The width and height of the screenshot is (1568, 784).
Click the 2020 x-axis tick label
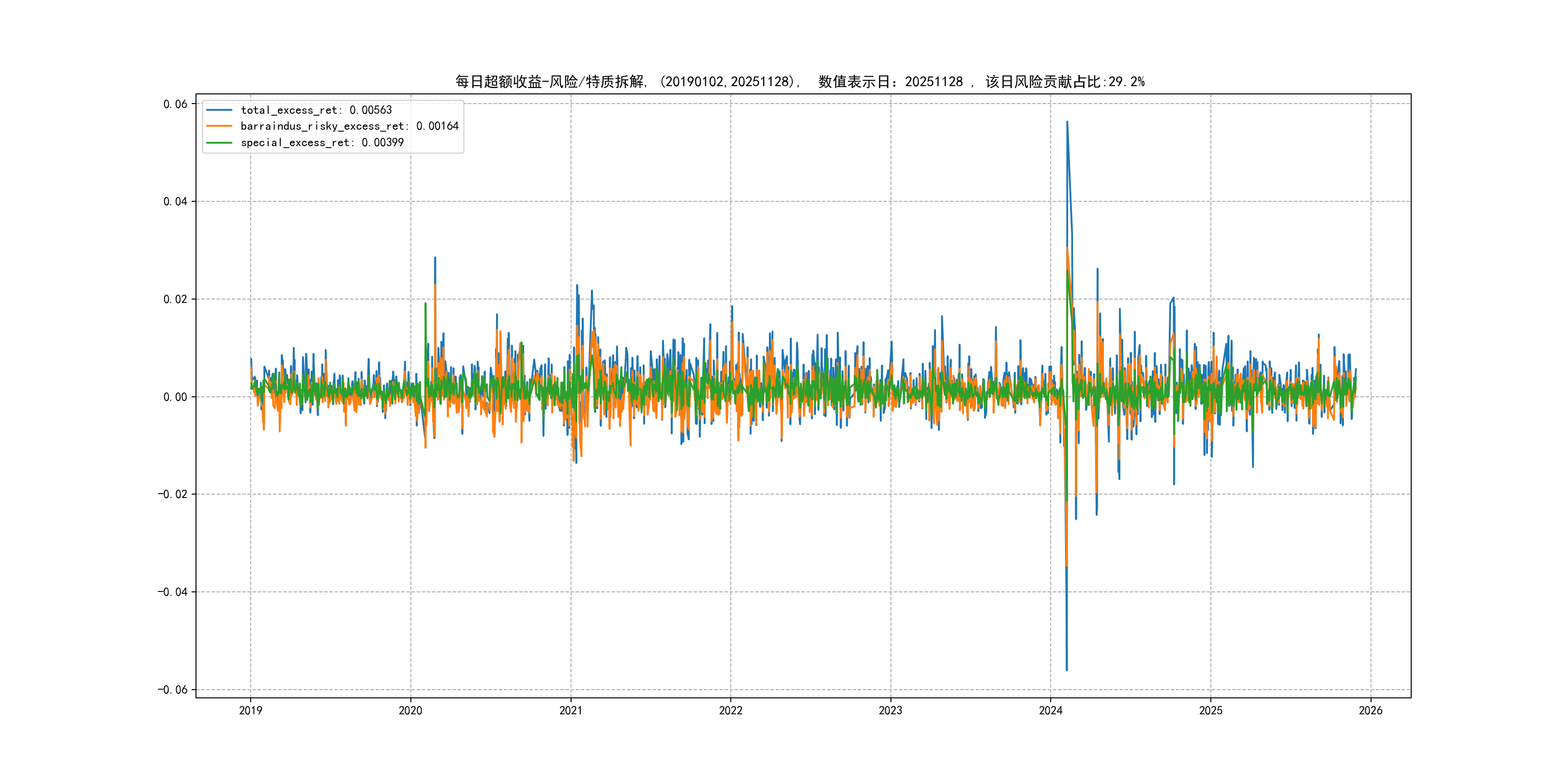410,710
